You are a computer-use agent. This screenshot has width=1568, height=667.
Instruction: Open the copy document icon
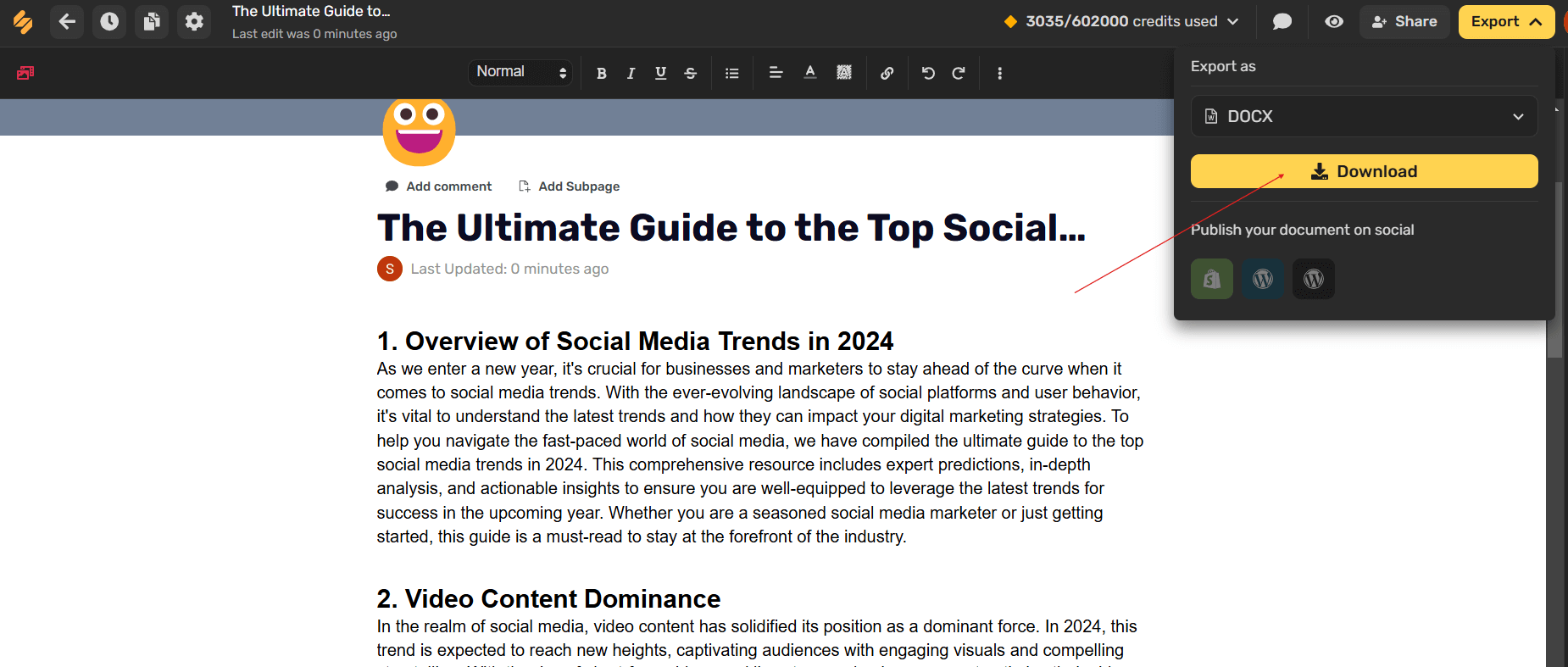(x=152, y=21)
